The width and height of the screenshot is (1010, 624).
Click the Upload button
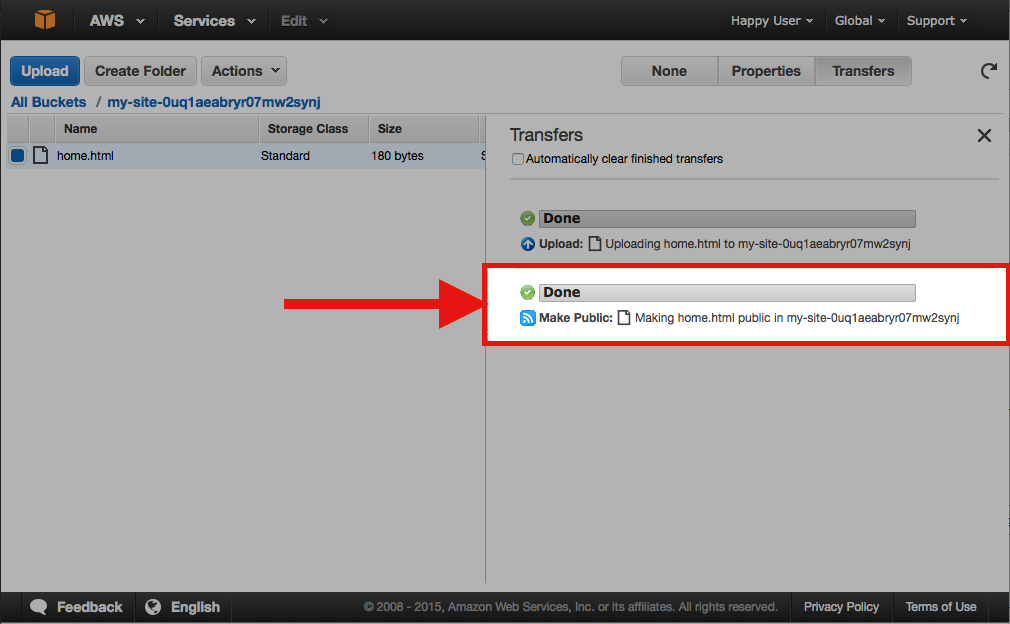point(44,71)
